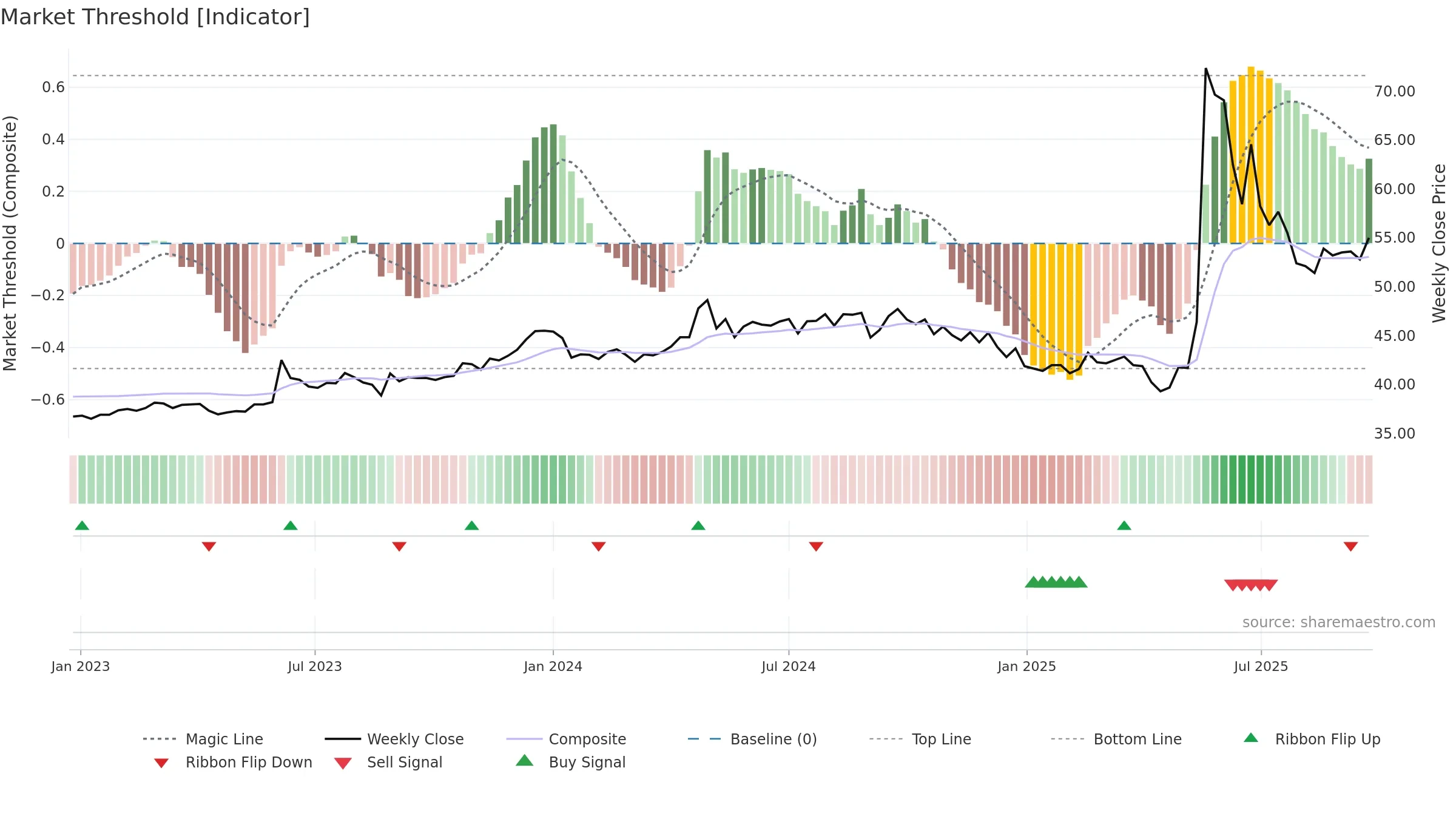Click the Market Threshold (Composite) axis title
The image size is (1456, 819).
10,243
